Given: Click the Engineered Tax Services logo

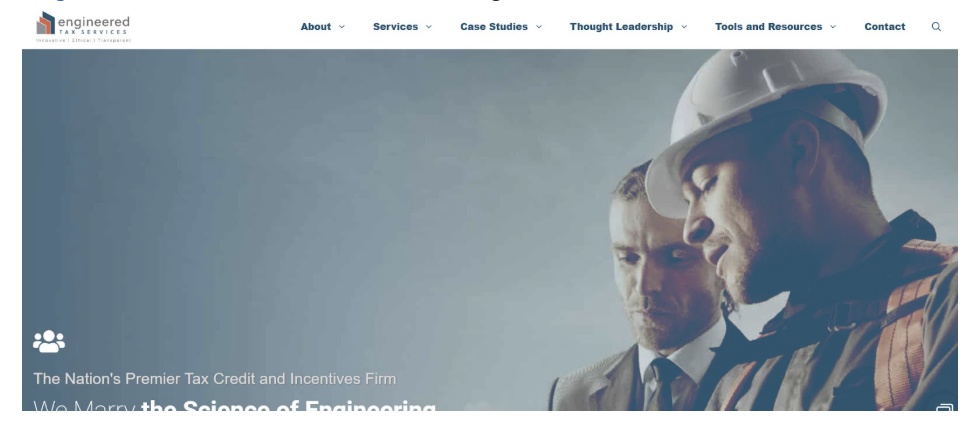Looking at the screenshot, I should [x=83, y=27].
